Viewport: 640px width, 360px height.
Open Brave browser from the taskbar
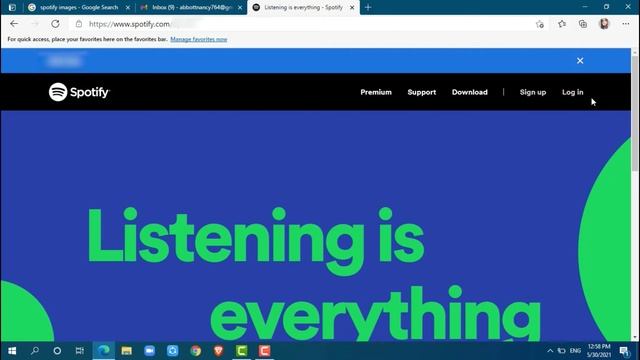coord(218,351)
